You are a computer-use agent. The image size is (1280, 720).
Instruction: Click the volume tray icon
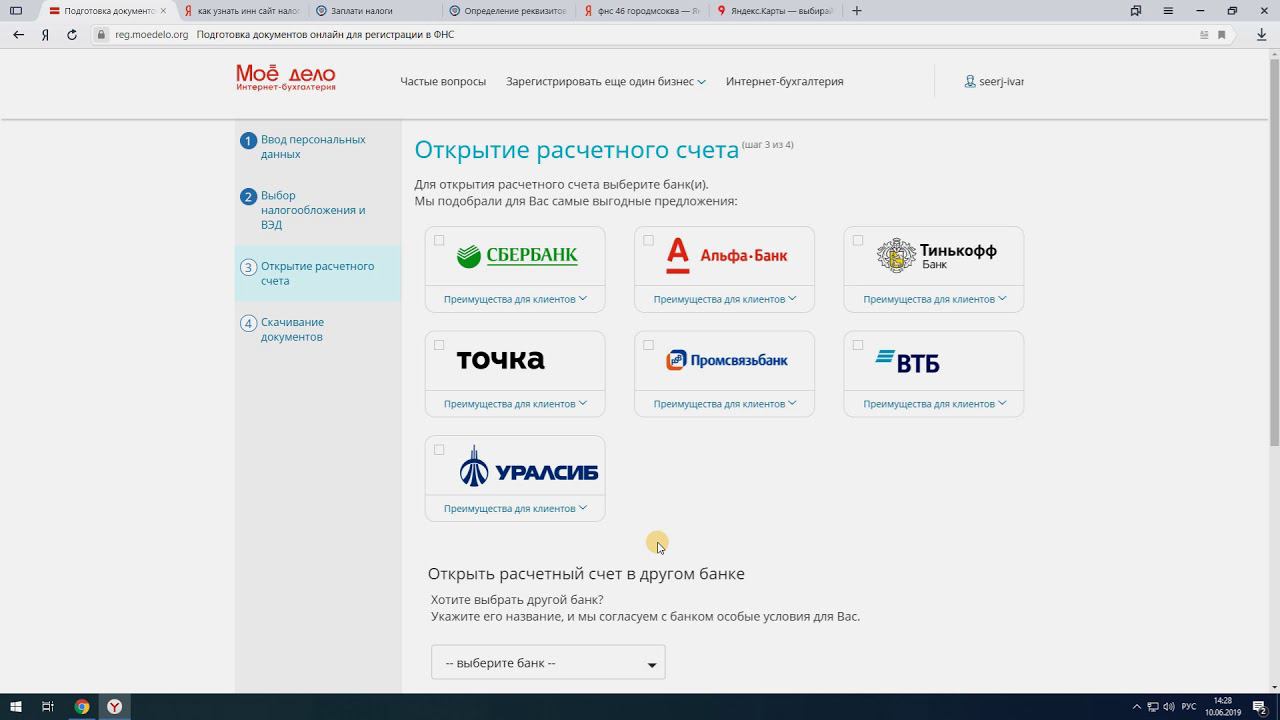1169,707
